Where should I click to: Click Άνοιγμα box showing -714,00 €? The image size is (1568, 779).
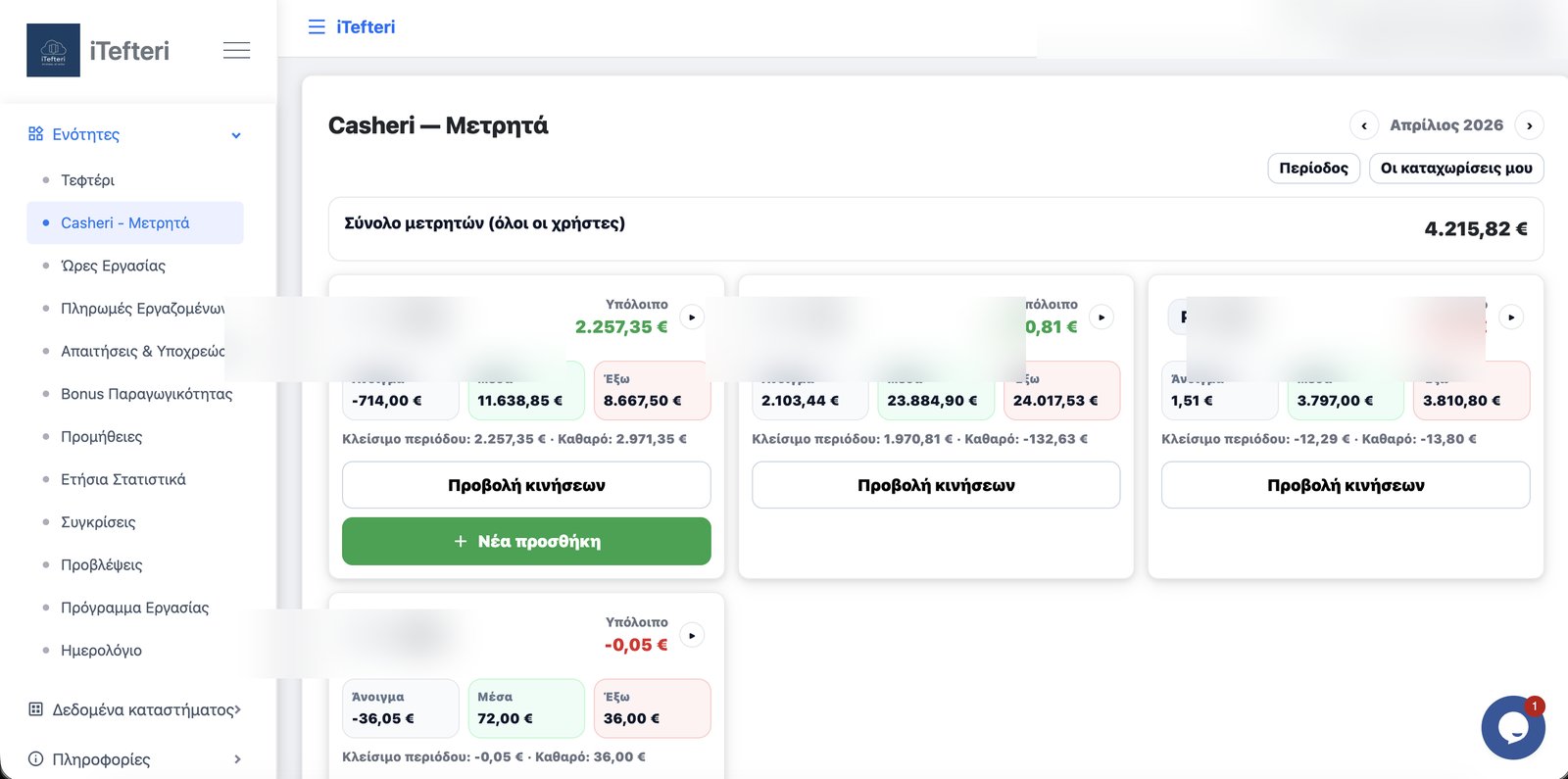pyautogui.click(x=400, y=391)
